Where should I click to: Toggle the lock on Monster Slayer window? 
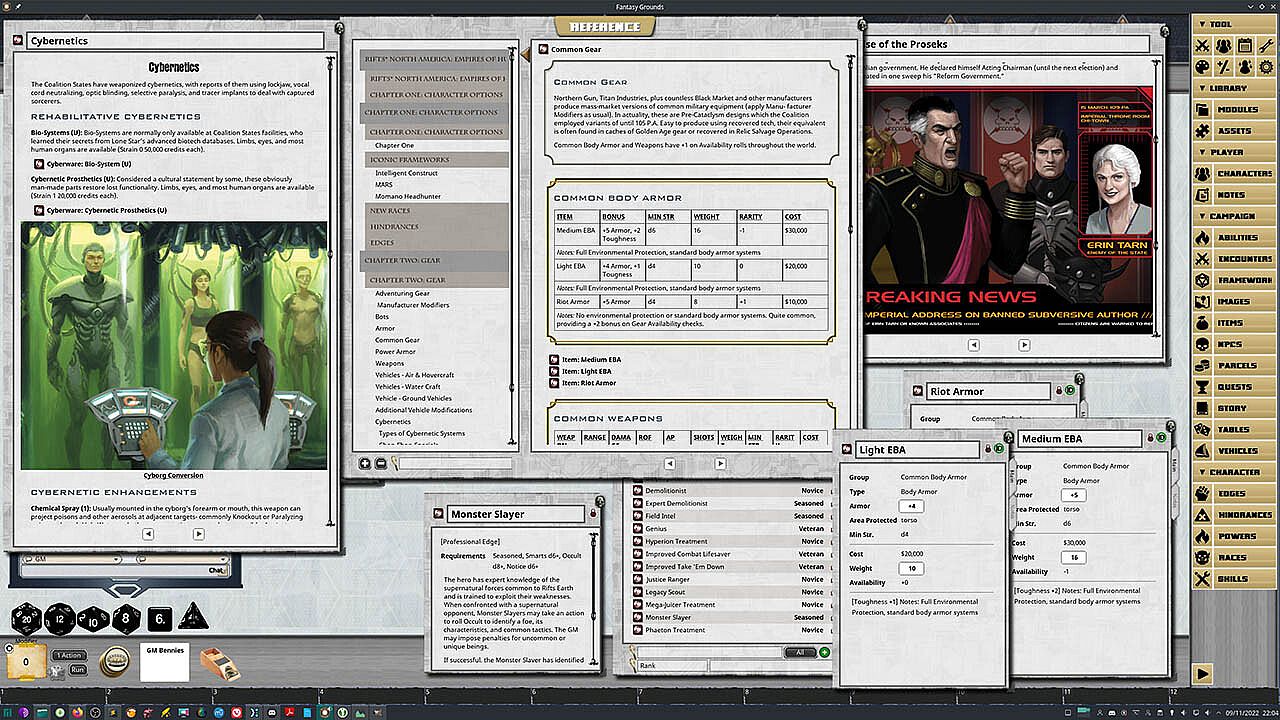pos(593,513)
